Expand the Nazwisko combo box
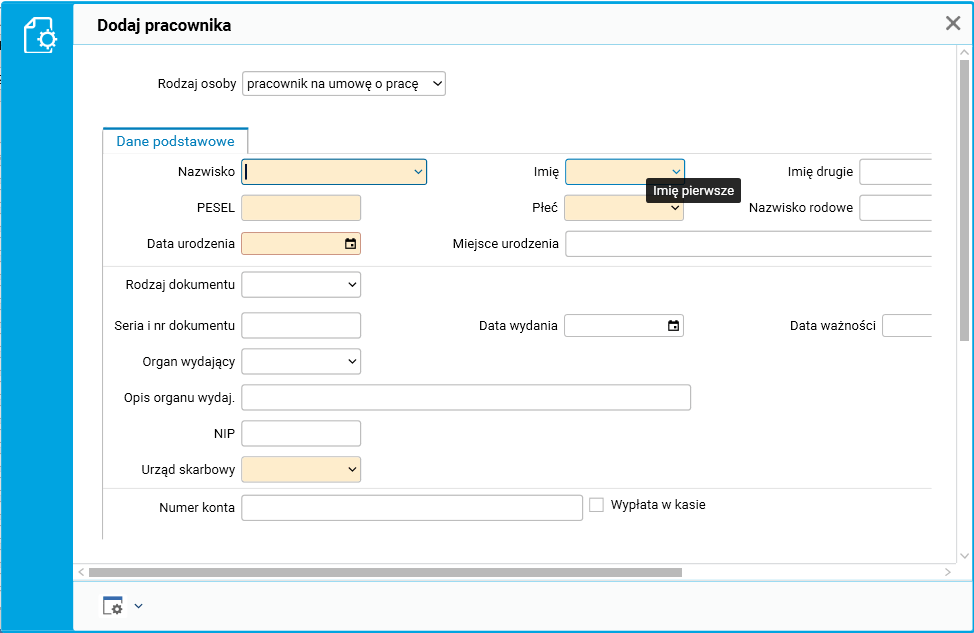 coord(418,172)
